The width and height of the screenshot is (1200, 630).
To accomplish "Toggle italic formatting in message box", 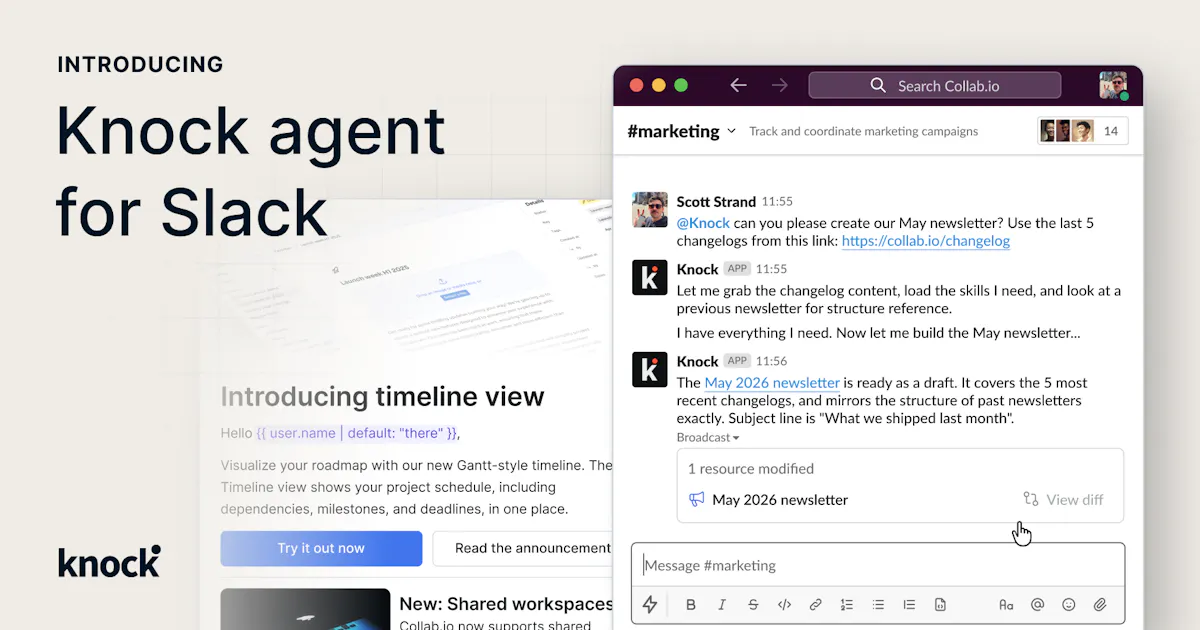I will (x=721, y=604).
